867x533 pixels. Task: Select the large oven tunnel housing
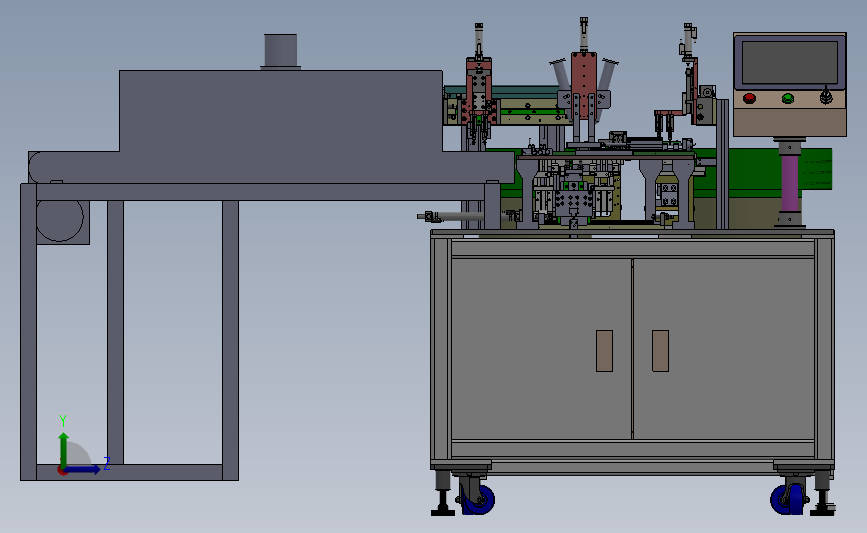click(281, 111)
